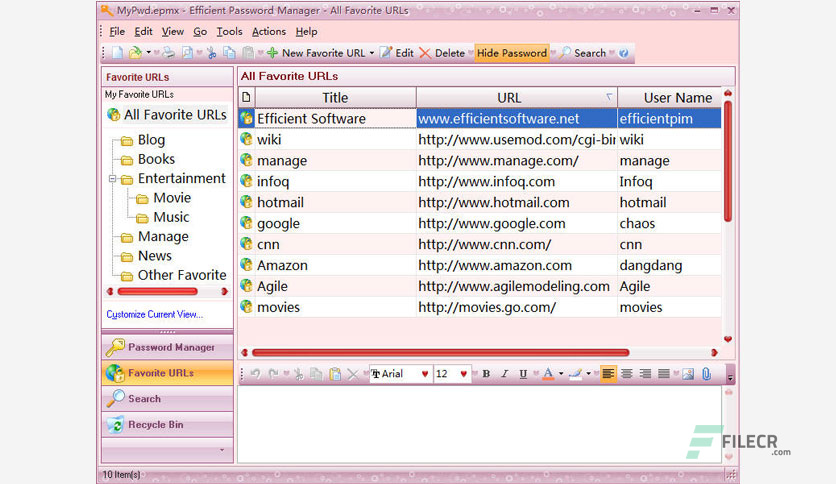Viewport: 836px width, 484px height.
Task: Open the Search section in the navigation pane
Action: [167, 399]
